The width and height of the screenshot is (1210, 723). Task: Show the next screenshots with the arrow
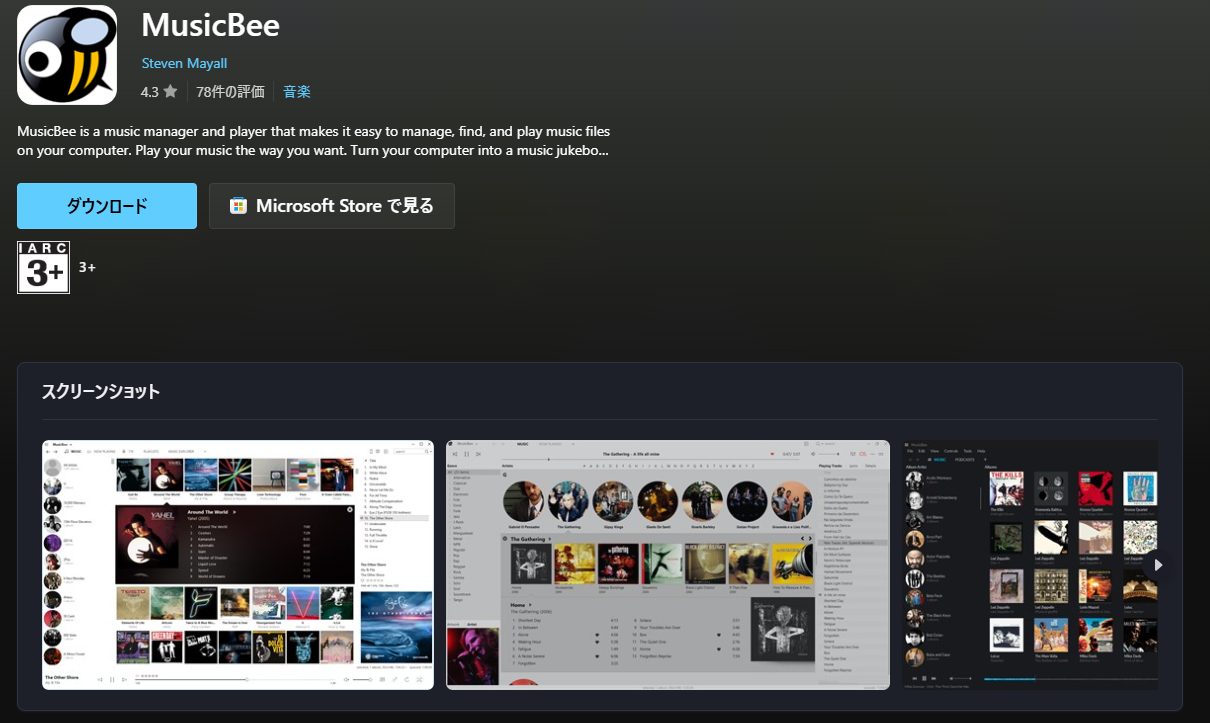[x=1158, y=565]
